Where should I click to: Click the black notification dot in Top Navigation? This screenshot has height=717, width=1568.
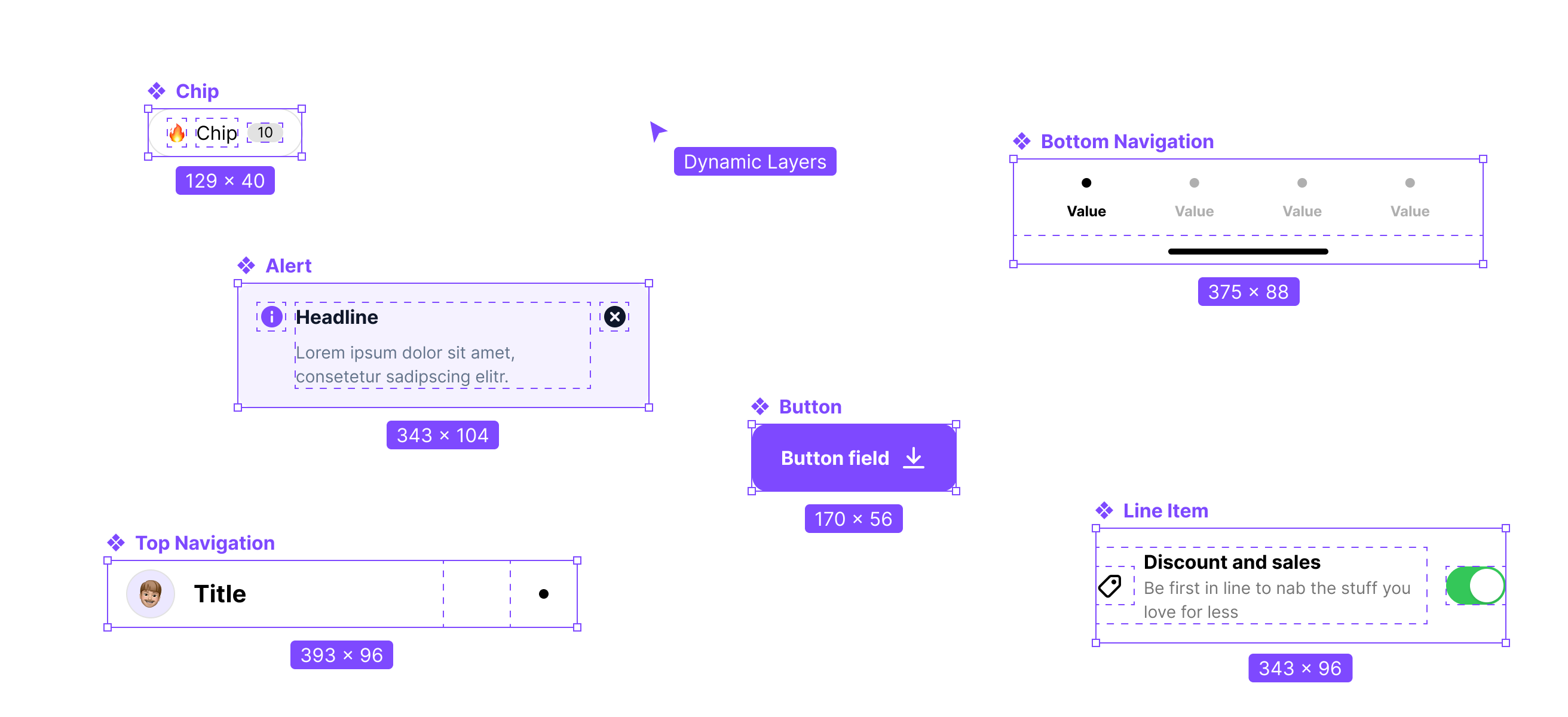coord(544,593)
